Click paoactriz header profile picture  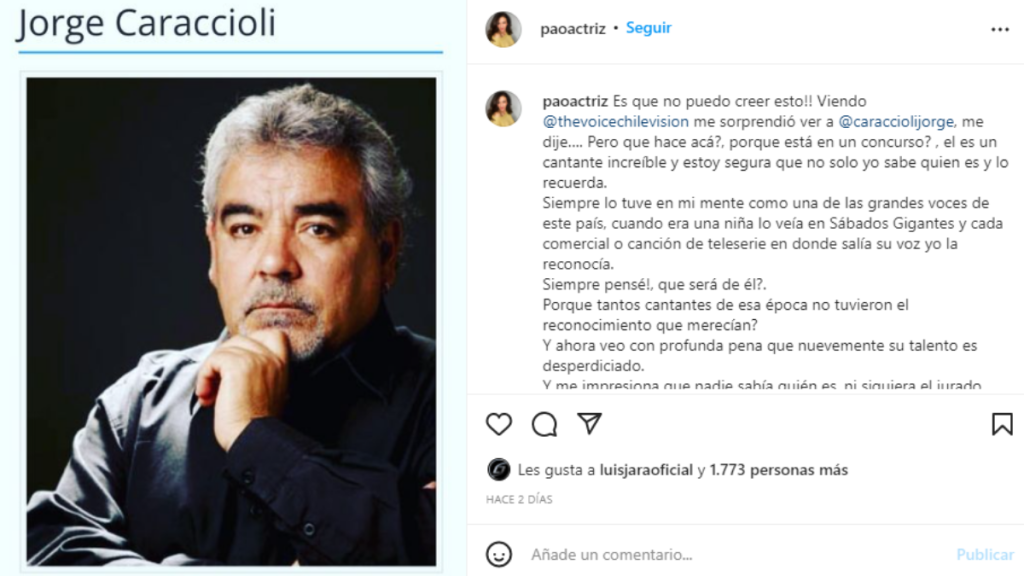coord(504,29)
